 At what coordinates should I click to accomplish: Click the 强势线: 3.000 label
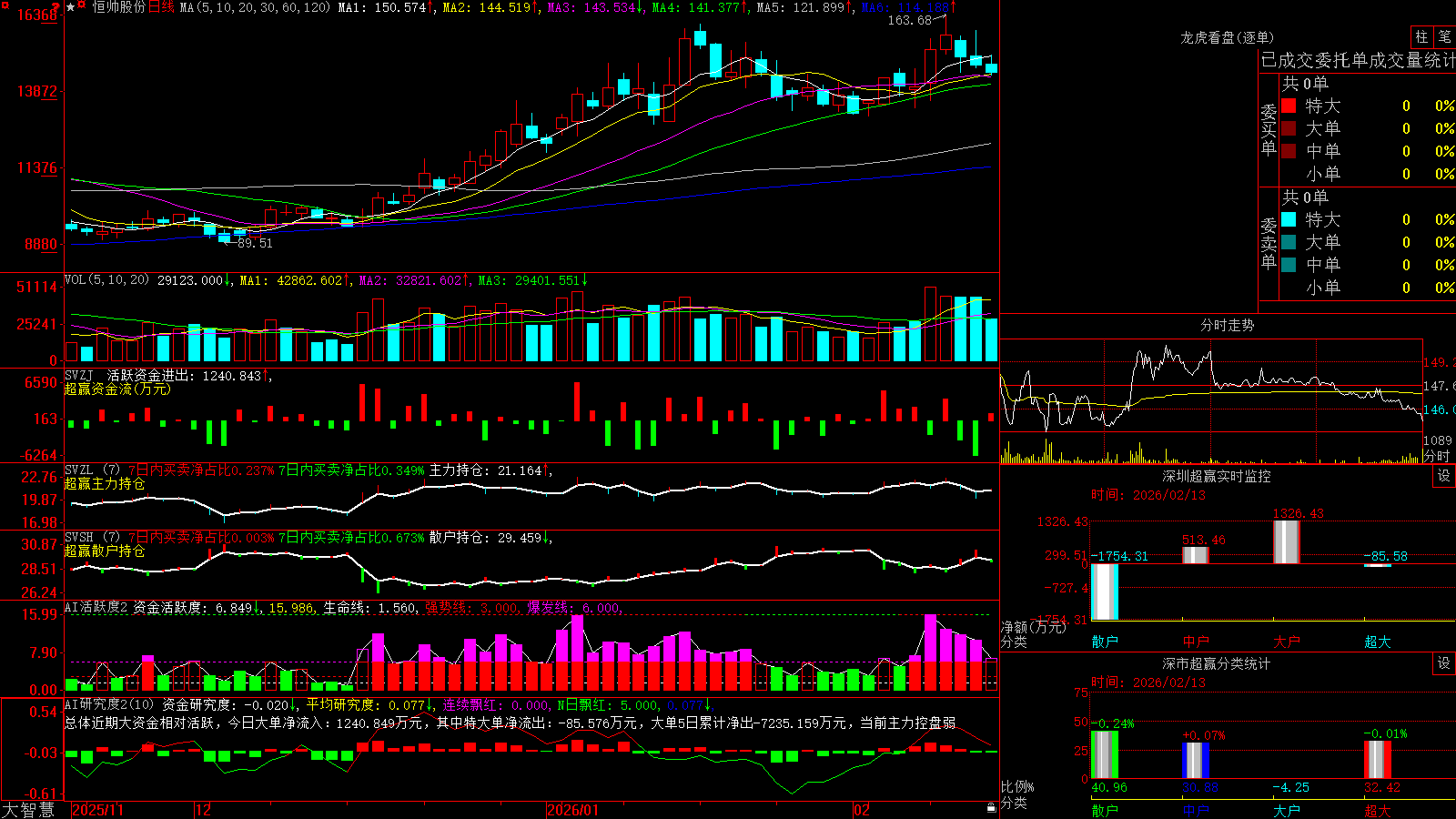click(x=471, y=607)
